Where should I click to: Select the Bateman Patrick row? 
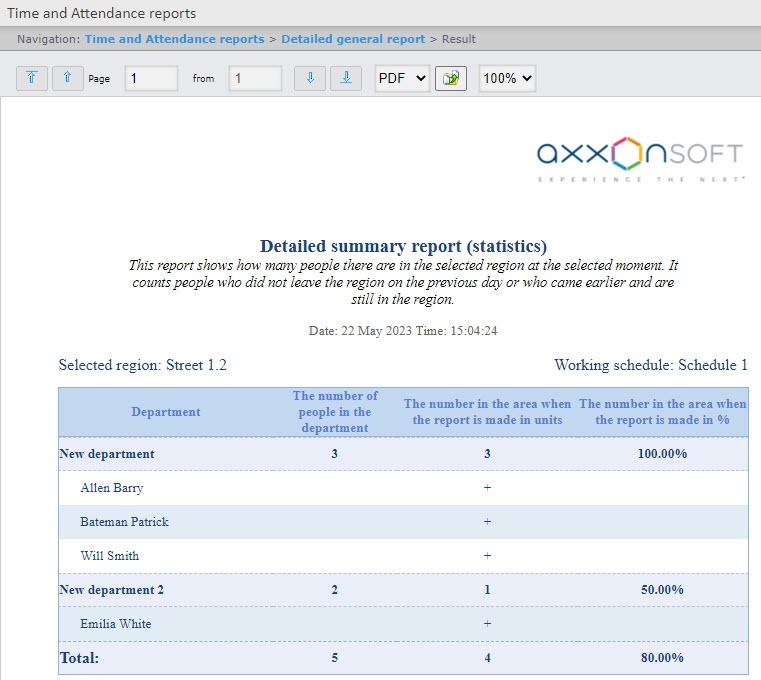click(124, 522)
